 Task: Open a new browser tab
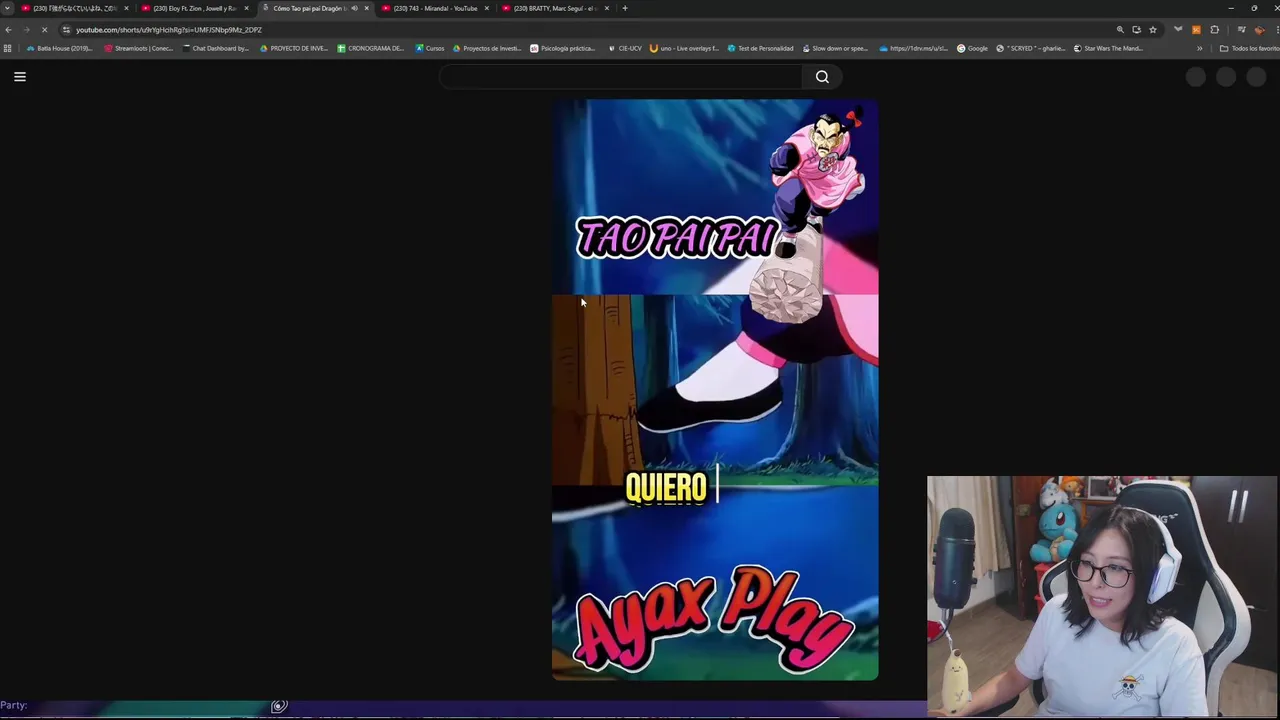pyautogui.click(x=625, y=8)
